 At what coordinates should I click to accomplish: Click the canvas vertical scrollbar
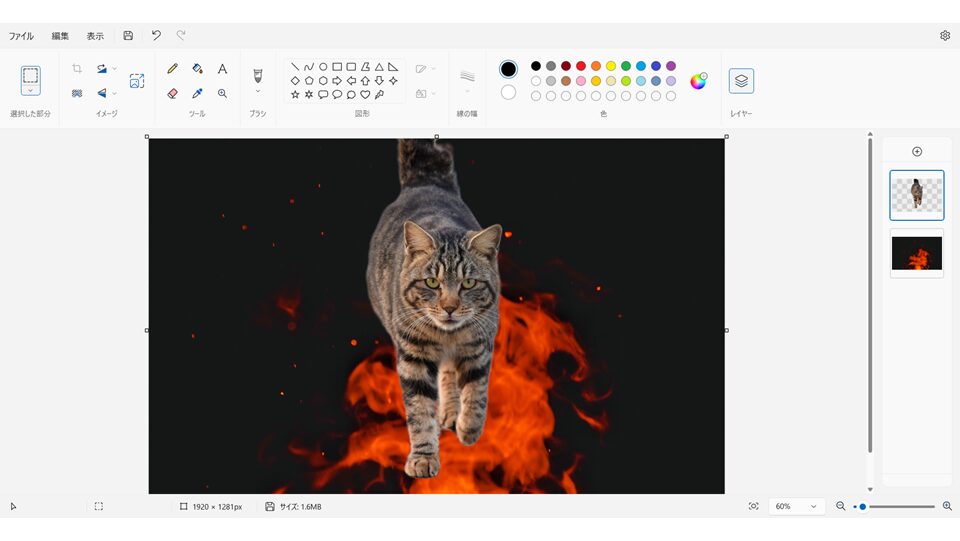870,296
